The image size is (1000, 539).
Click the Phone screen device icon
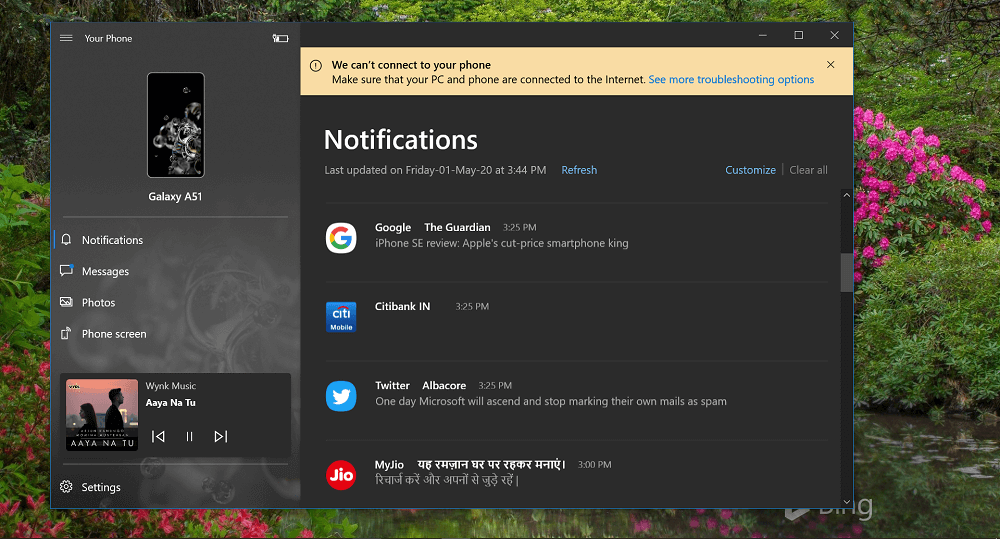[x=66, y=333]
